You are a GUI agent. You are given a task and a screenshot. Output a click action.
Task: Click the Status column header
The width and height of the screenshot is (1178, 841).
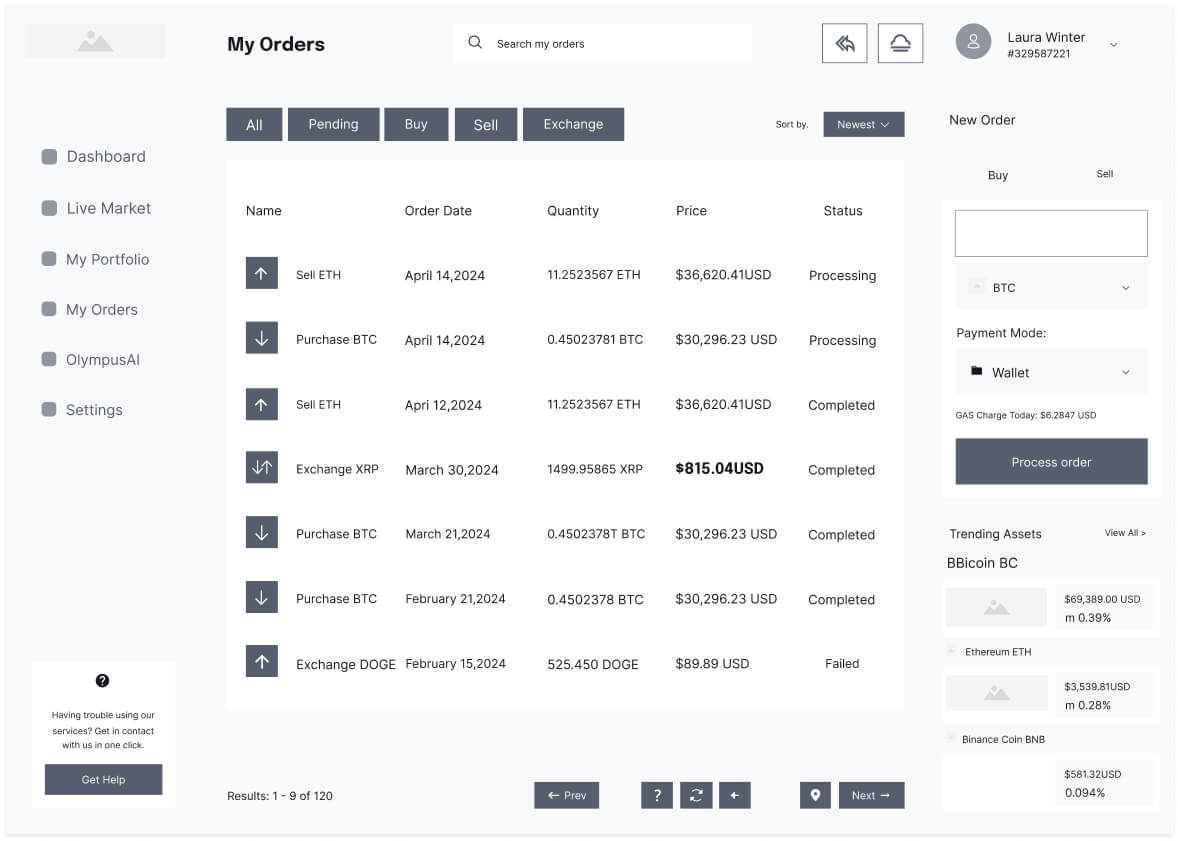[843, 210]
